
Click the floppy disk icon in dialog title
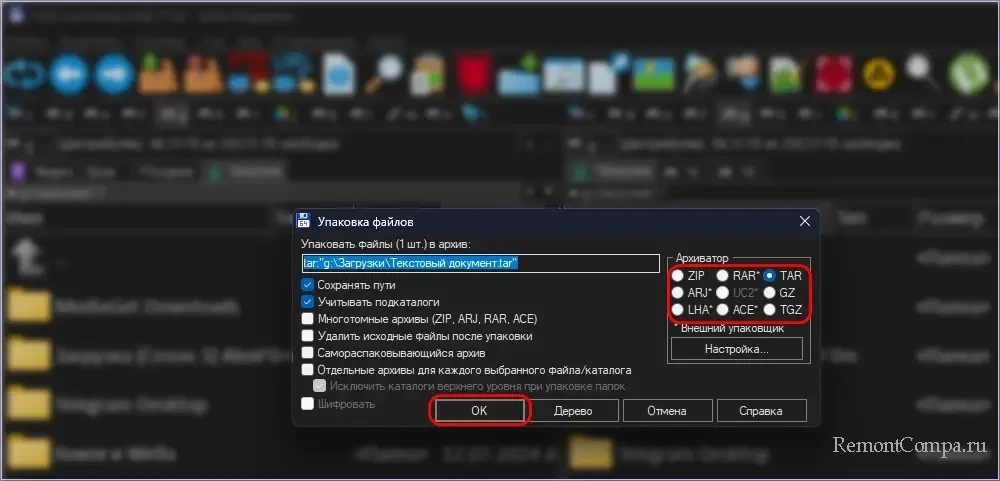click(304, 221)
